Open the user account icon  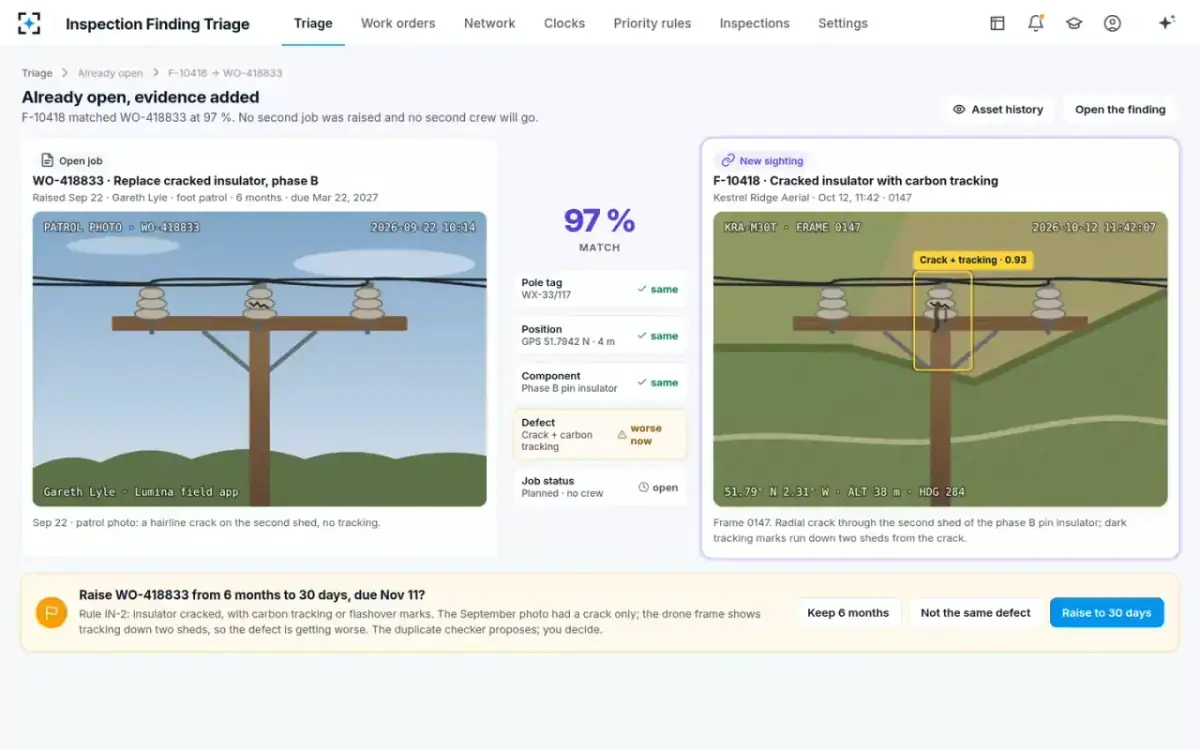tap(1112, 23)
